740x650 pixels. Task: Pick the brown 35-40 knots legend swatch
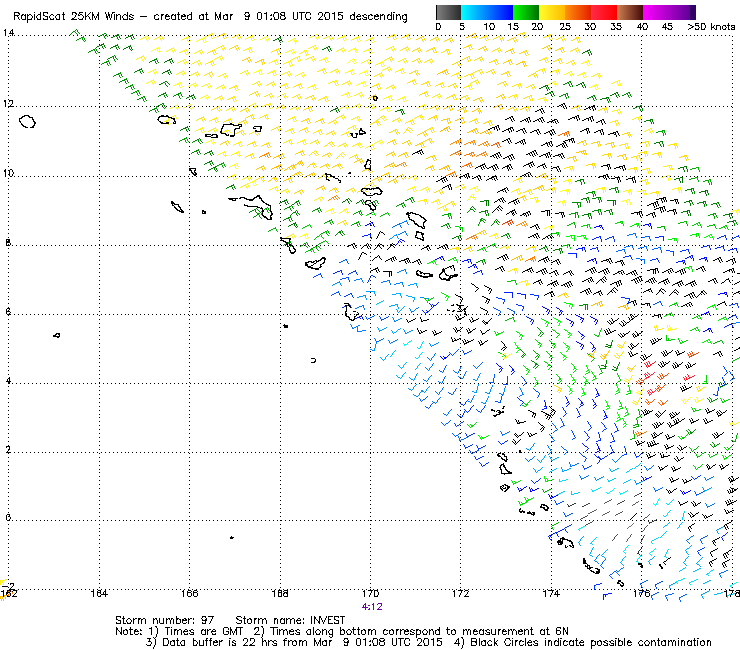[630, 12]
